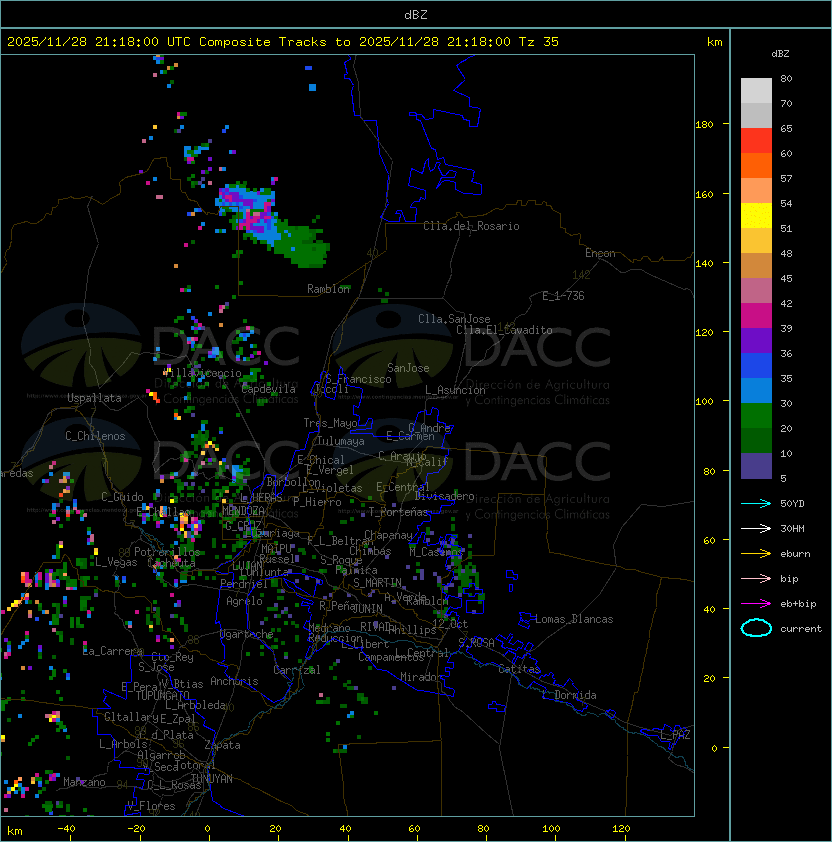Select the bright yellow swatch below 54
Screen dimensions: 832x842
click(x=756, y=215)
